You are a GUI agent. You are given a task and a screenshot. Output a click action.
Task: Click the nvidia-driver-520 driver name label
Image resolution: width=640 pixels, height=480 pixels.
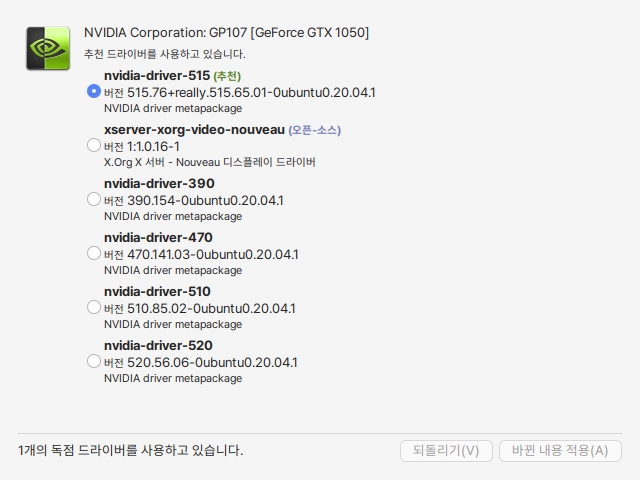[157, 345]
